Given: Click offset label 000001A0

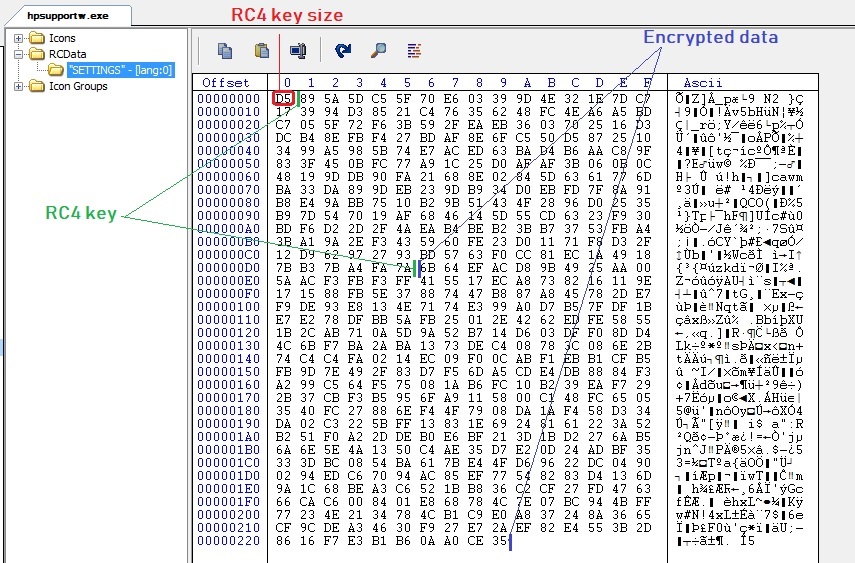Looking at the screenshot, I should pos(228,436).
